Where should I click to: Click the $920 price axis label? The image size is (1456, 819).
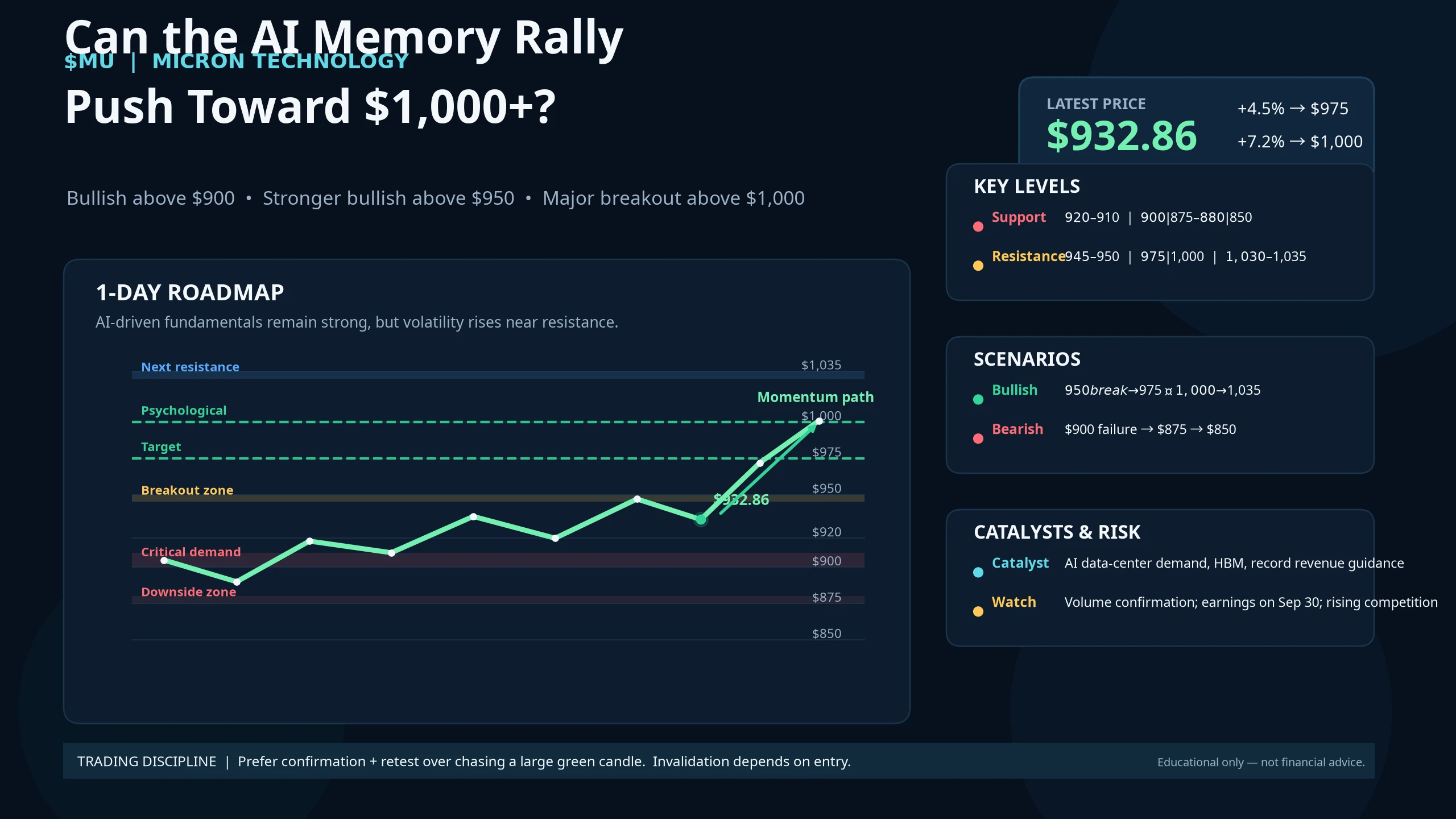[x=826, y=532]
